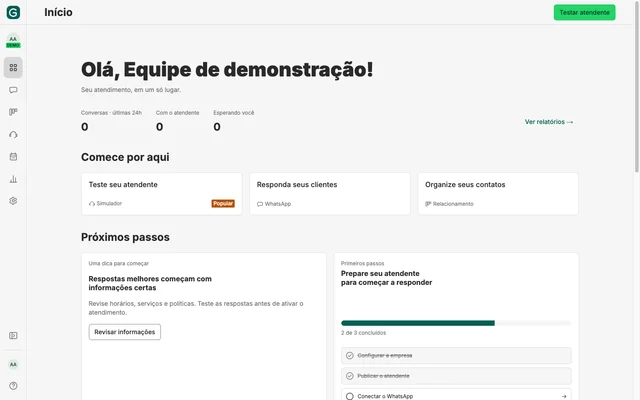Click the Revisar informações button
640x400 pixels.
tap(125, 332)
